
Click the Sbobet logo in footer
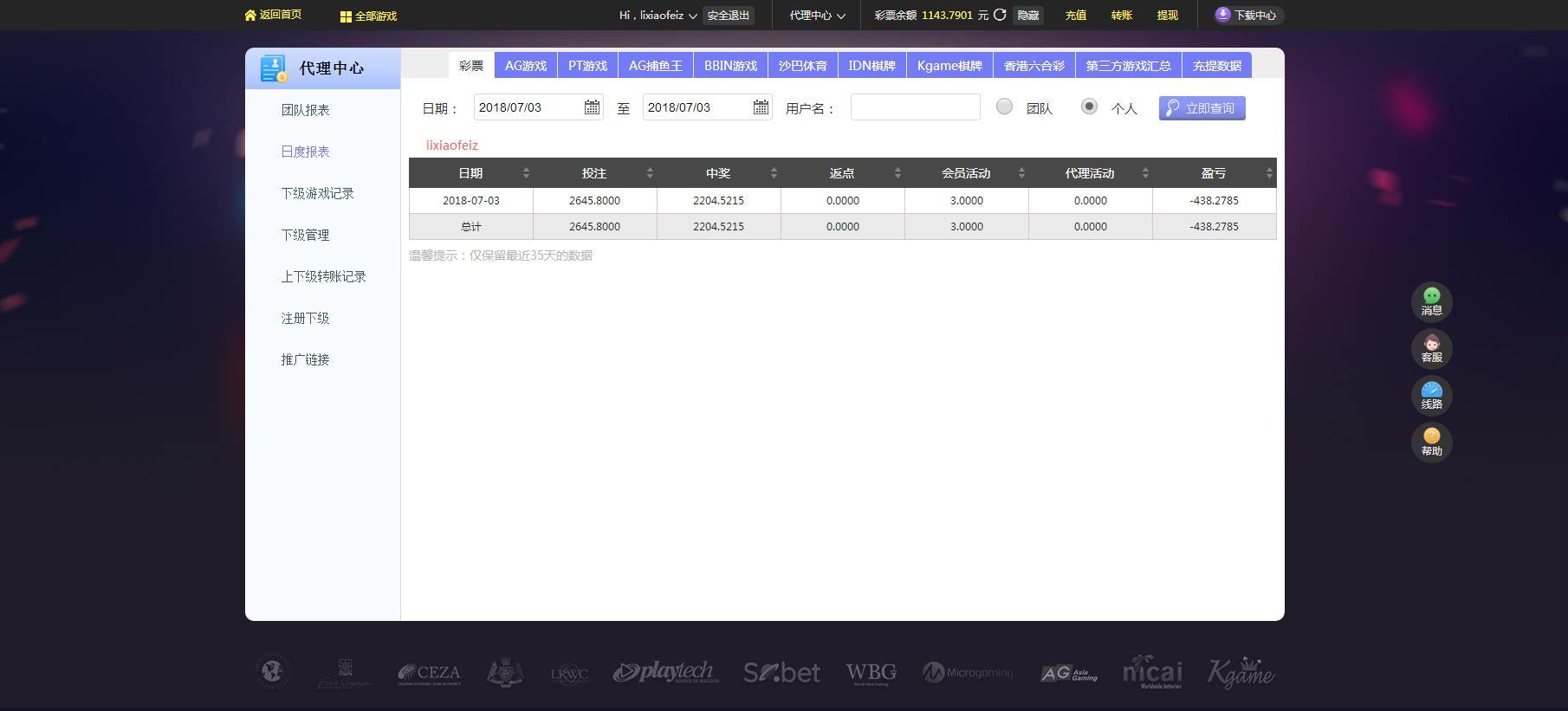click(x=781, y=672)
